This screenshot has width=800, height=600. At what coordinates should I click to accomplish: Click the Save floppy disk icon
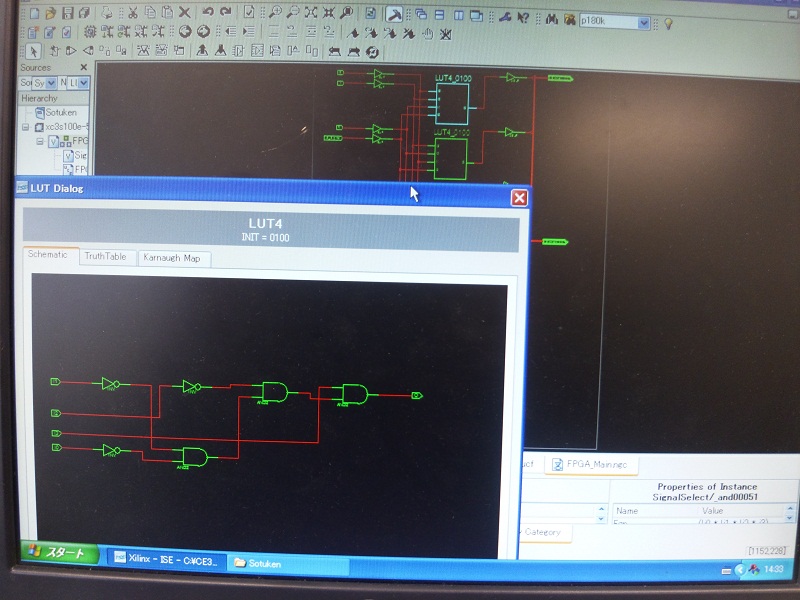coord(67,13)
